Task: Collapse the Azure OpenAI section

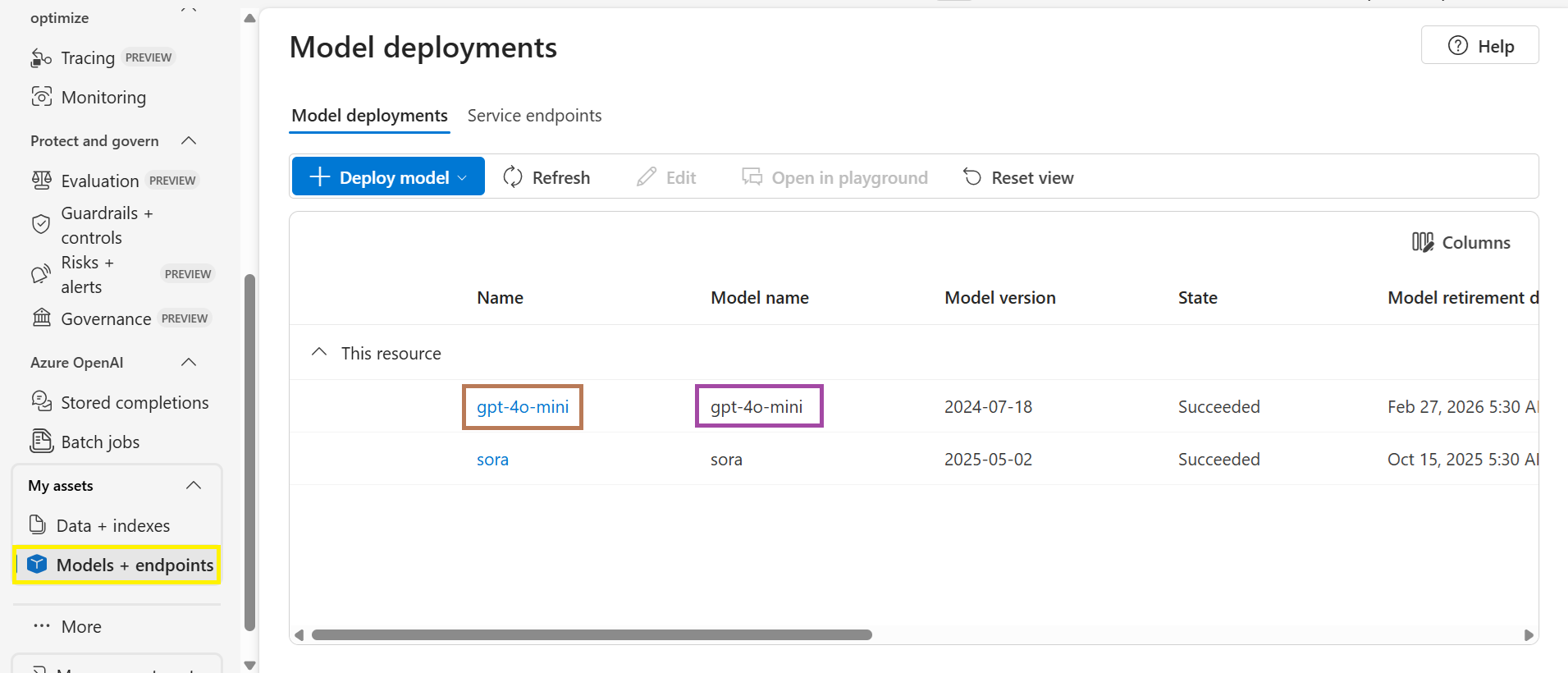Action: click(x=189, y=362)
